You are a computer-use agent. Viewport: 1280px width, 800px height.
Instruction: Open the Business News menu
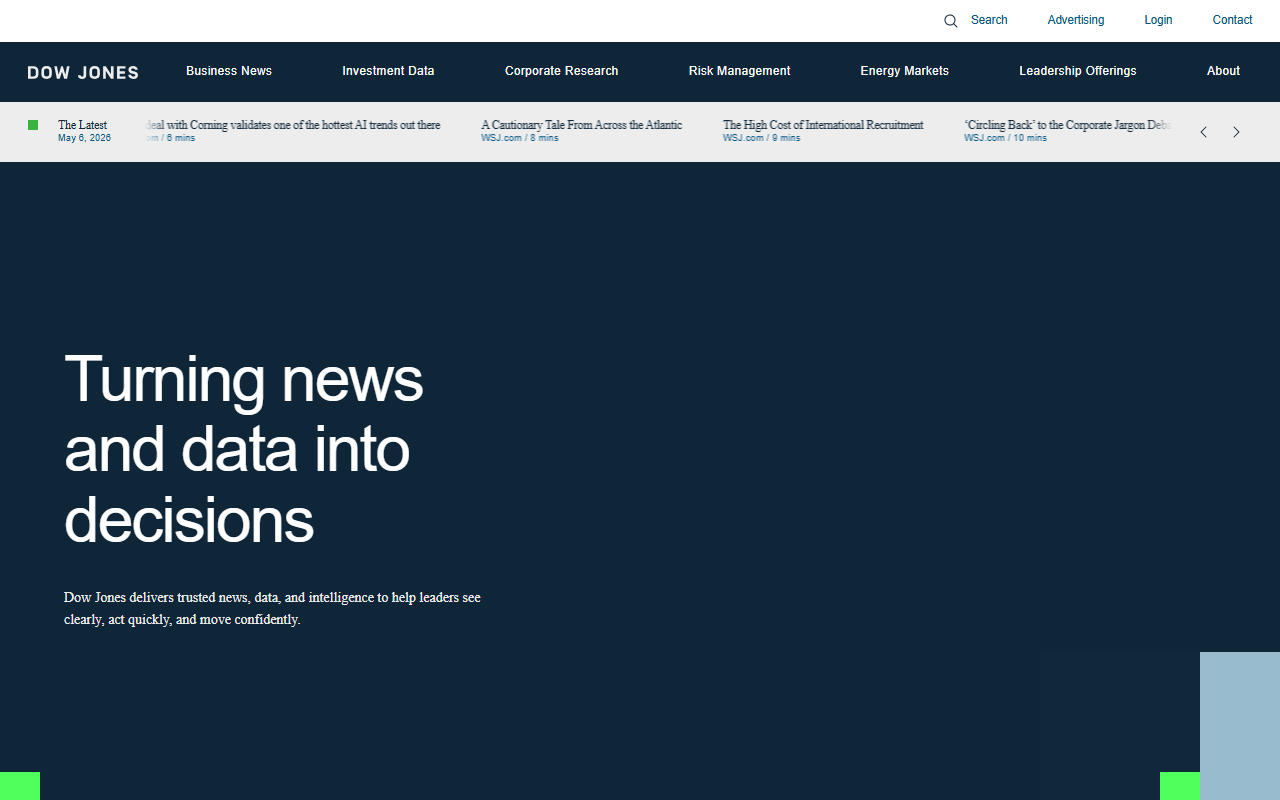(229, 71)
